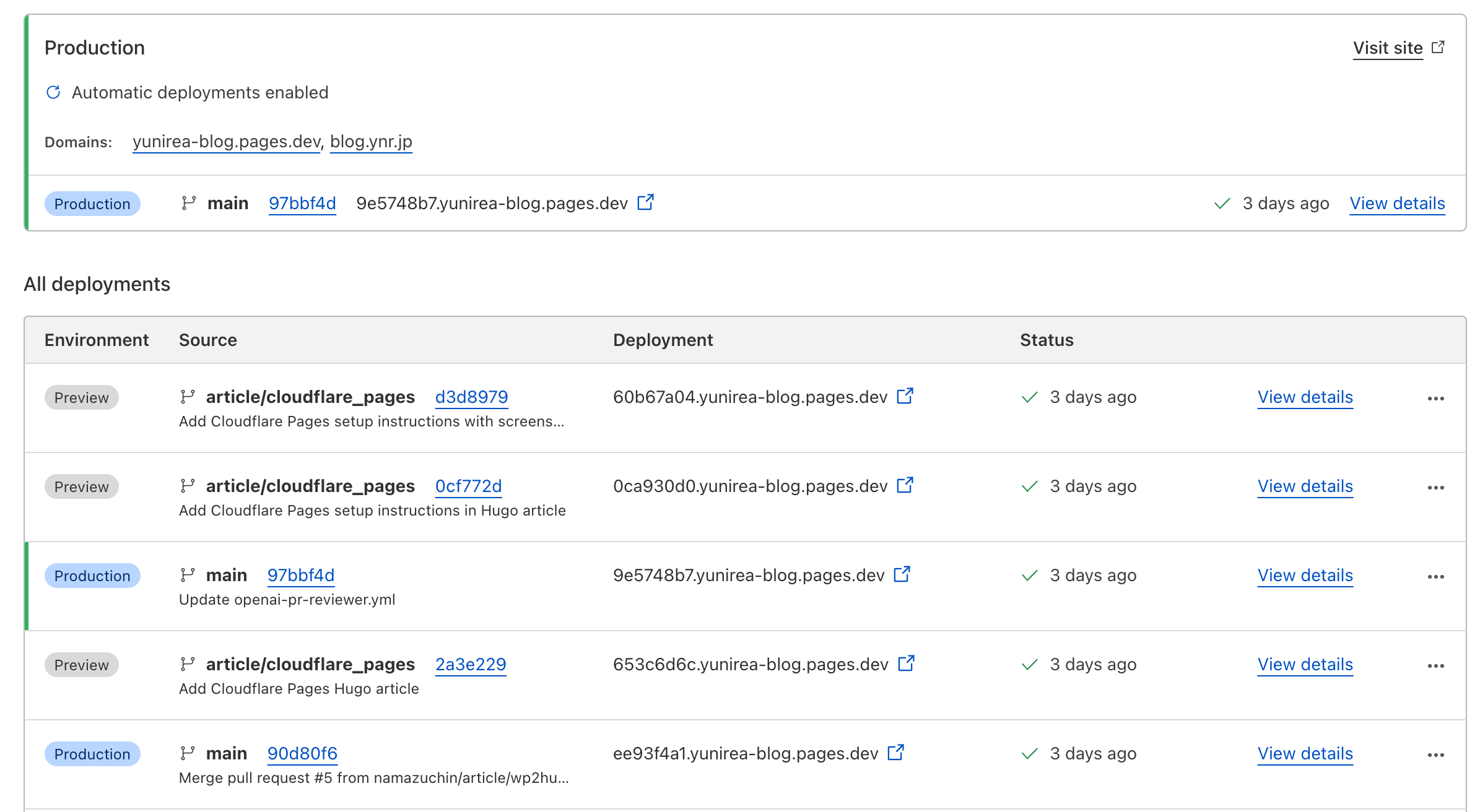Click external link icon beside Visit site
This screenshot has width=1480, height=812.
[x=1439, y=47]
